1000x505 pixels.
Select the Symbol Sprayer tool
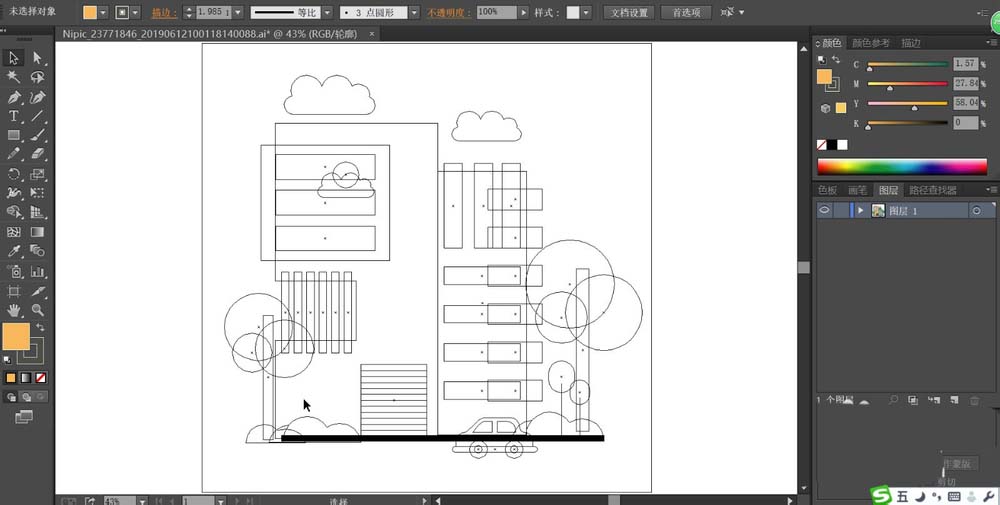pyautogui.click(x=13, y=272)
